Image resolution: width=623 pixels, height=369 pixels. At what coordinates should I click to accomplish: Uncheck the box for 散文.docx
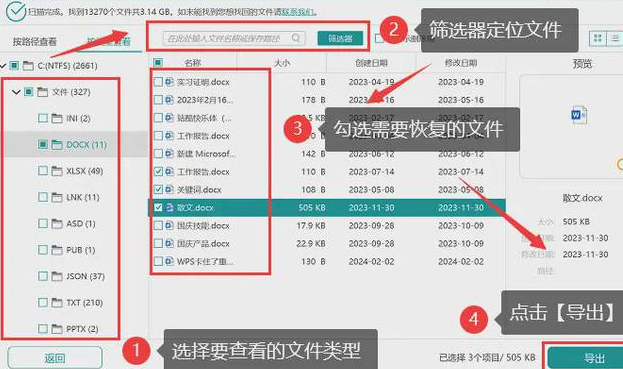[x=158, y=207]
